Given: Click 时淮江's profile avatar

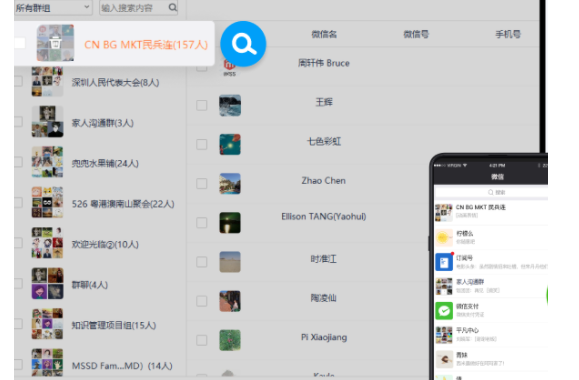Looking at the screenshot, I should [x=230, y=262].
